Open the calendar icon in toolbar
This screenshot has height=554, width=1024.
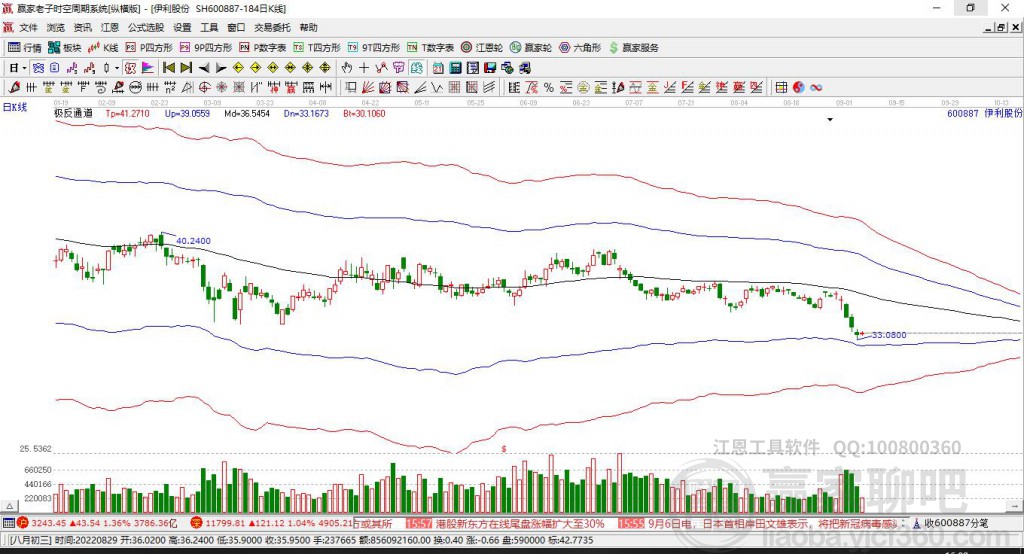438,68
